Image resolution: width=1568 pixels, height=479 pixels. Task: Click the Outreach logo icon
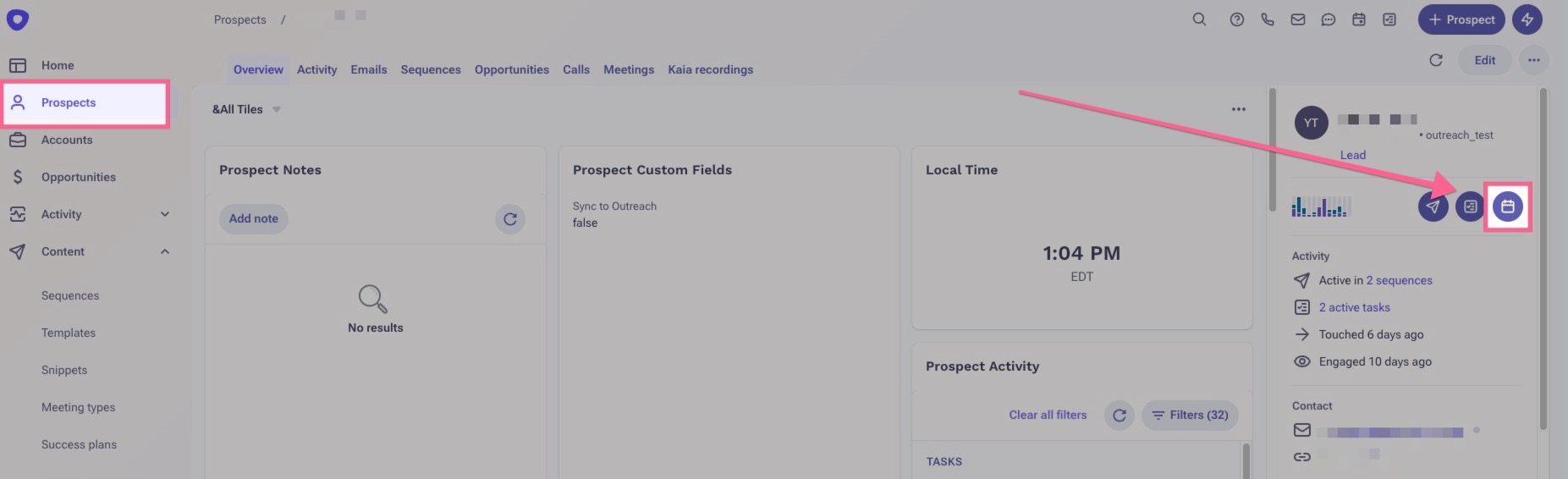pyautogui.click(x=17, y=19)
